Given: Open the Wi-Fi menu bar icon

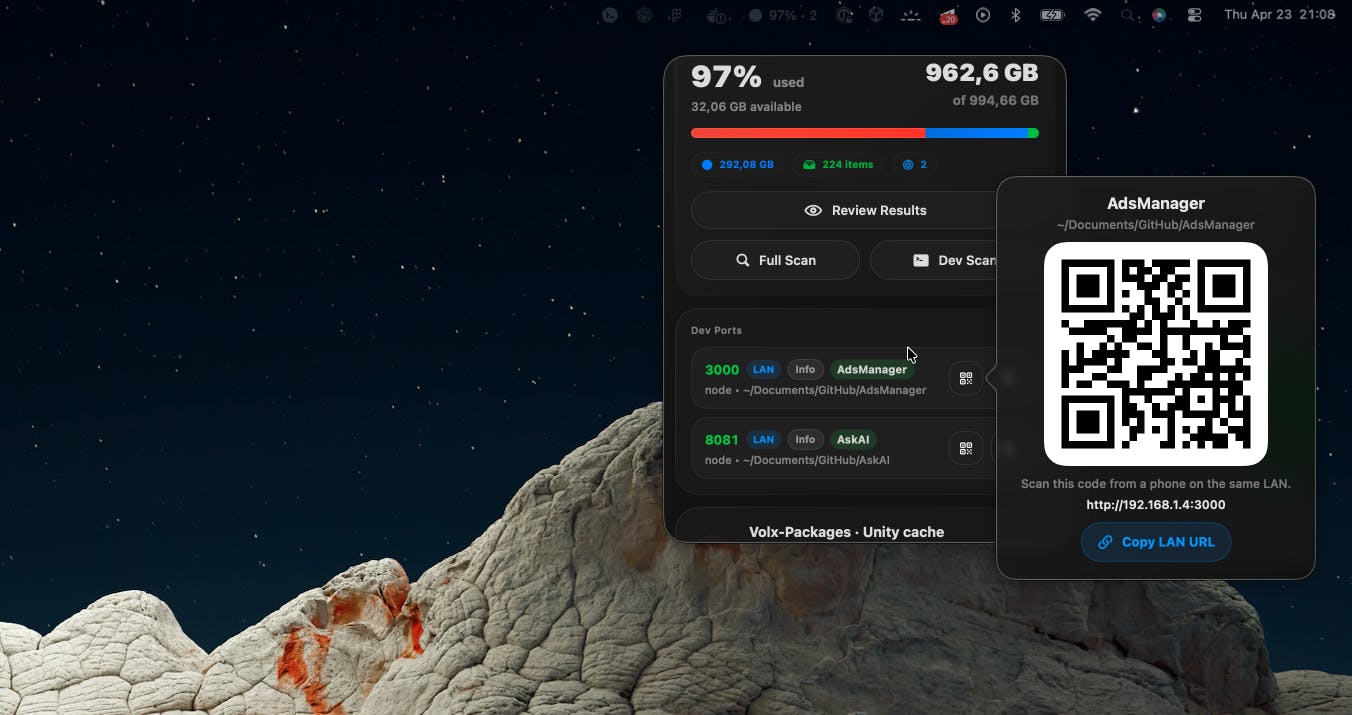Looking at the screenshot, I should tap(1093, 15).
